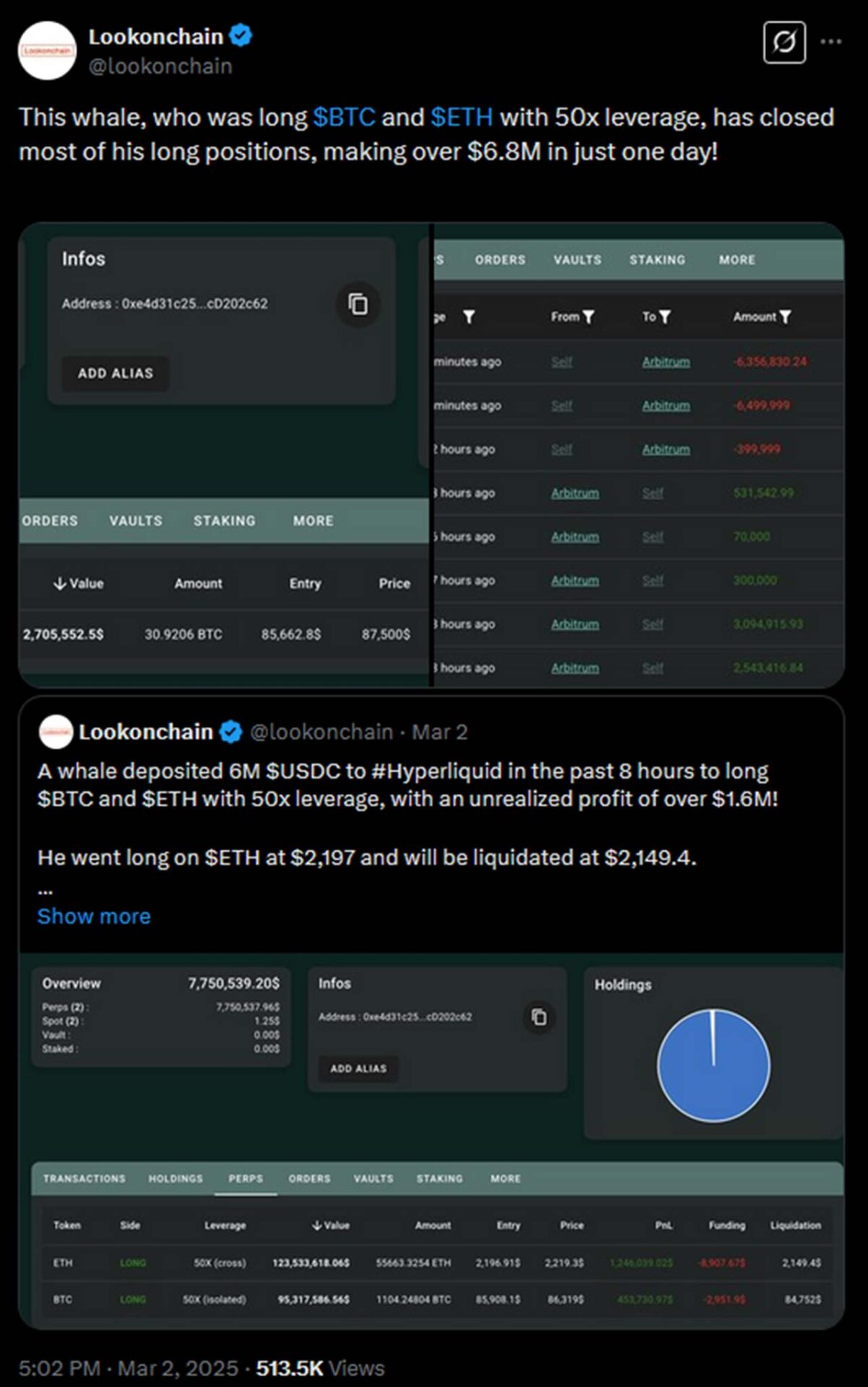Click the ETH token cell in the perps table
The image size is (868, 1387).
click(x=63, y=1263)
